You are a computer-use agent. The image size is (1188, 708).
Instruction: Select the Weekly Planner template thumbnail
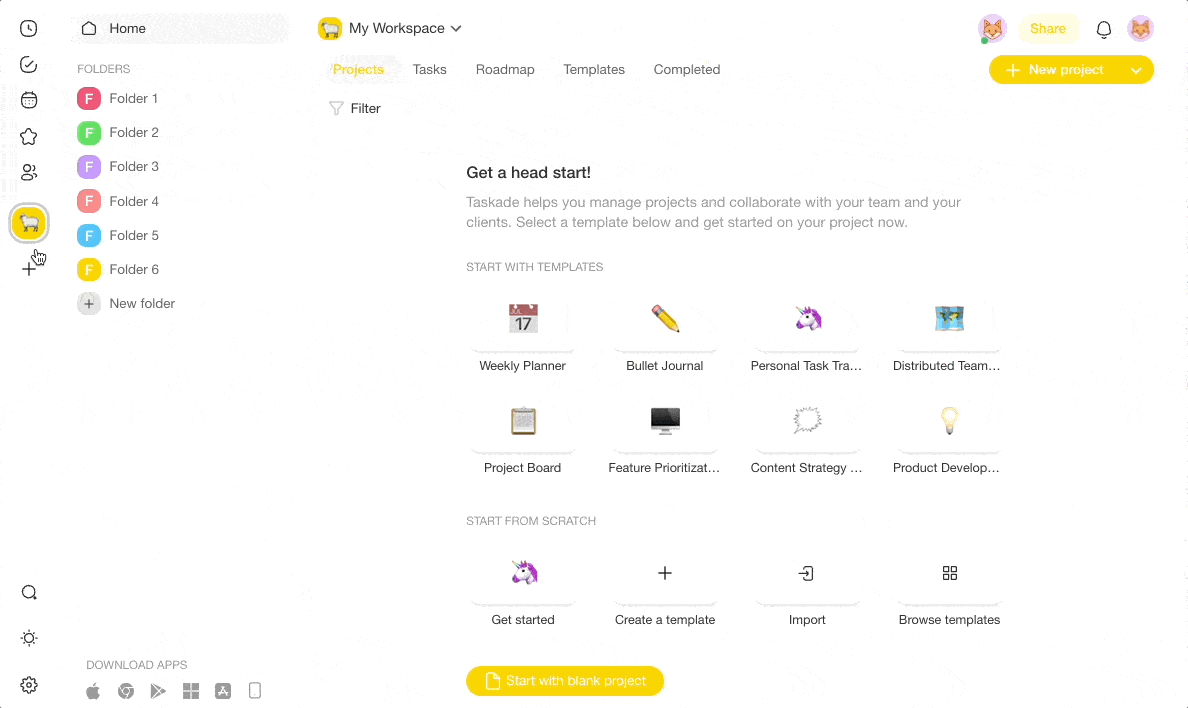[522, 318]
